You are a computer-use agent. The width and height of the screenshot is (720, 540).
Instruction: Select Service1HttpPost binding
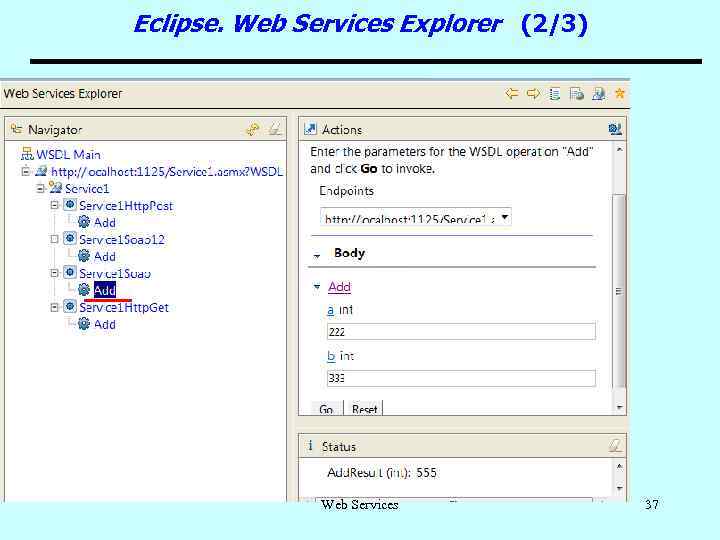point(126,206)
